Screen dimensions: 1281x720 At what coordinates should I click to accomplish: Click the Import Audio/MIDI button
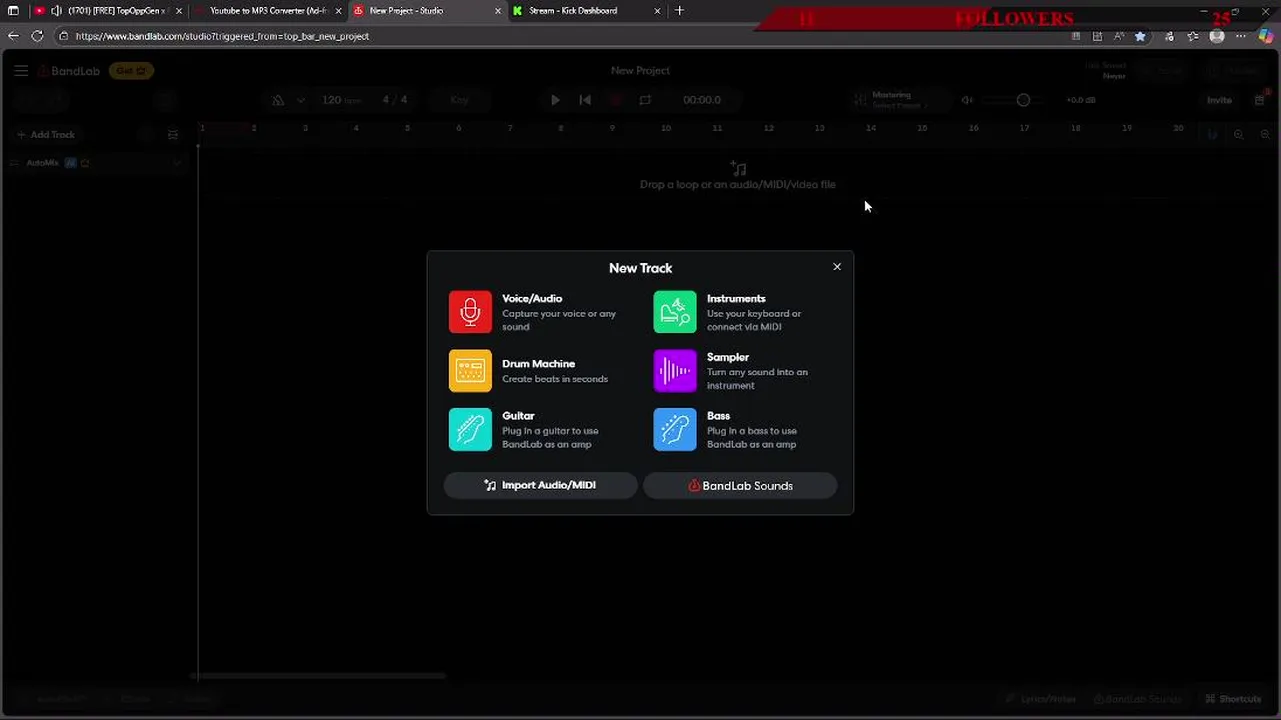[540, 485]
